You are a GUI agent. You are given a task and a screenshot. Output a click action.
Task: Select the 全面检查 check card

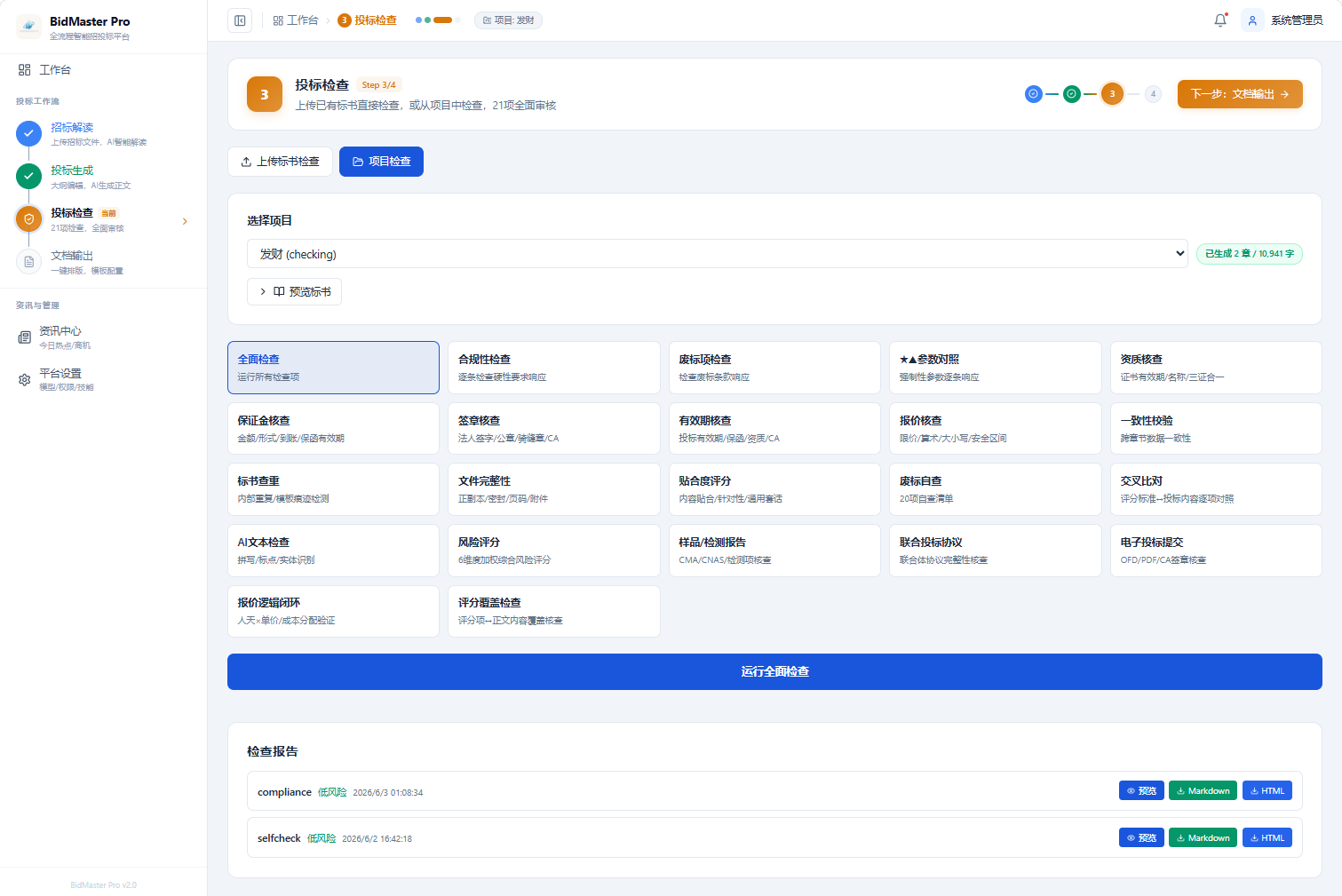(x=333, y=368)
